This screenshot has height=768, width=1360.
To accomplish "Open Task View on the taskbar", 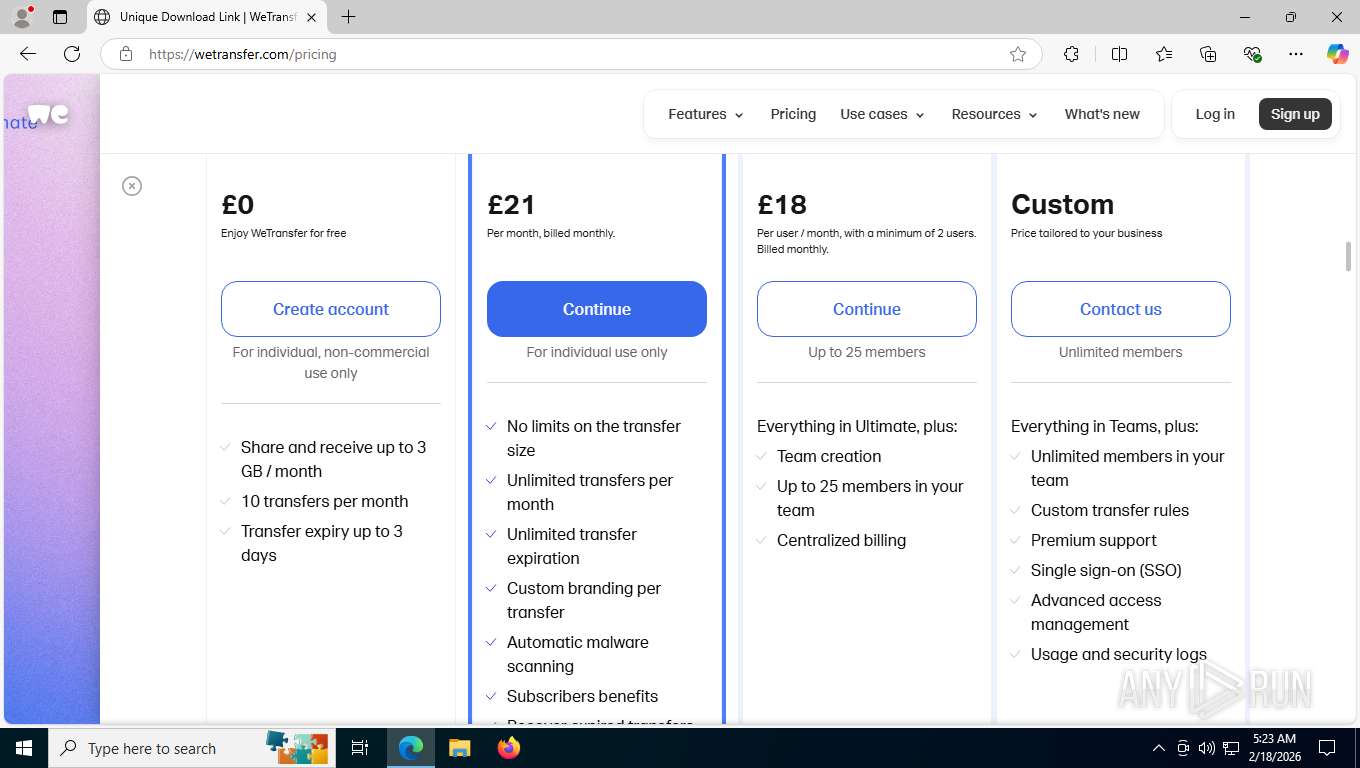I will [x=360, y=748].
